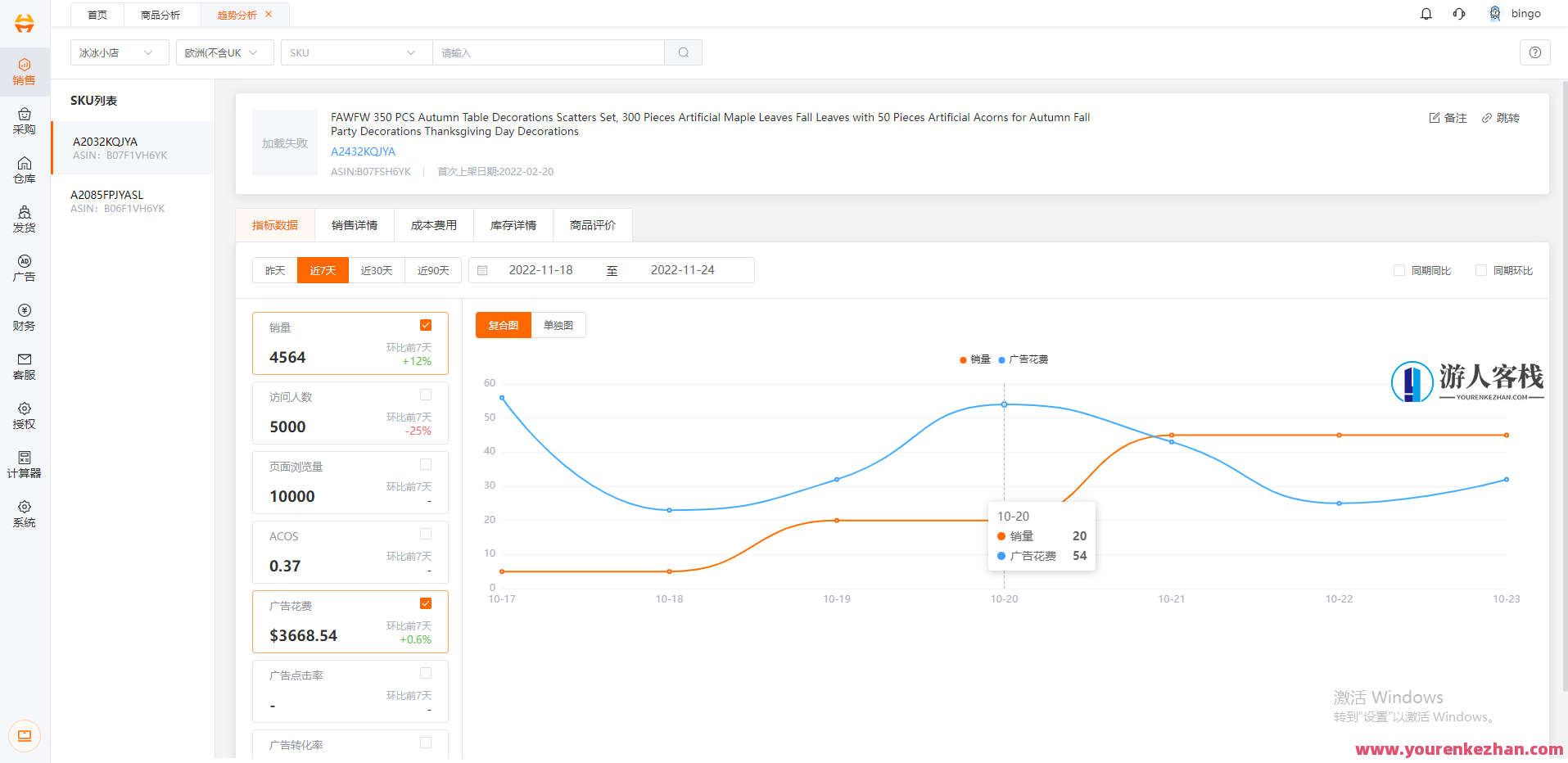Click the help question mark icon

(1534, 52)
